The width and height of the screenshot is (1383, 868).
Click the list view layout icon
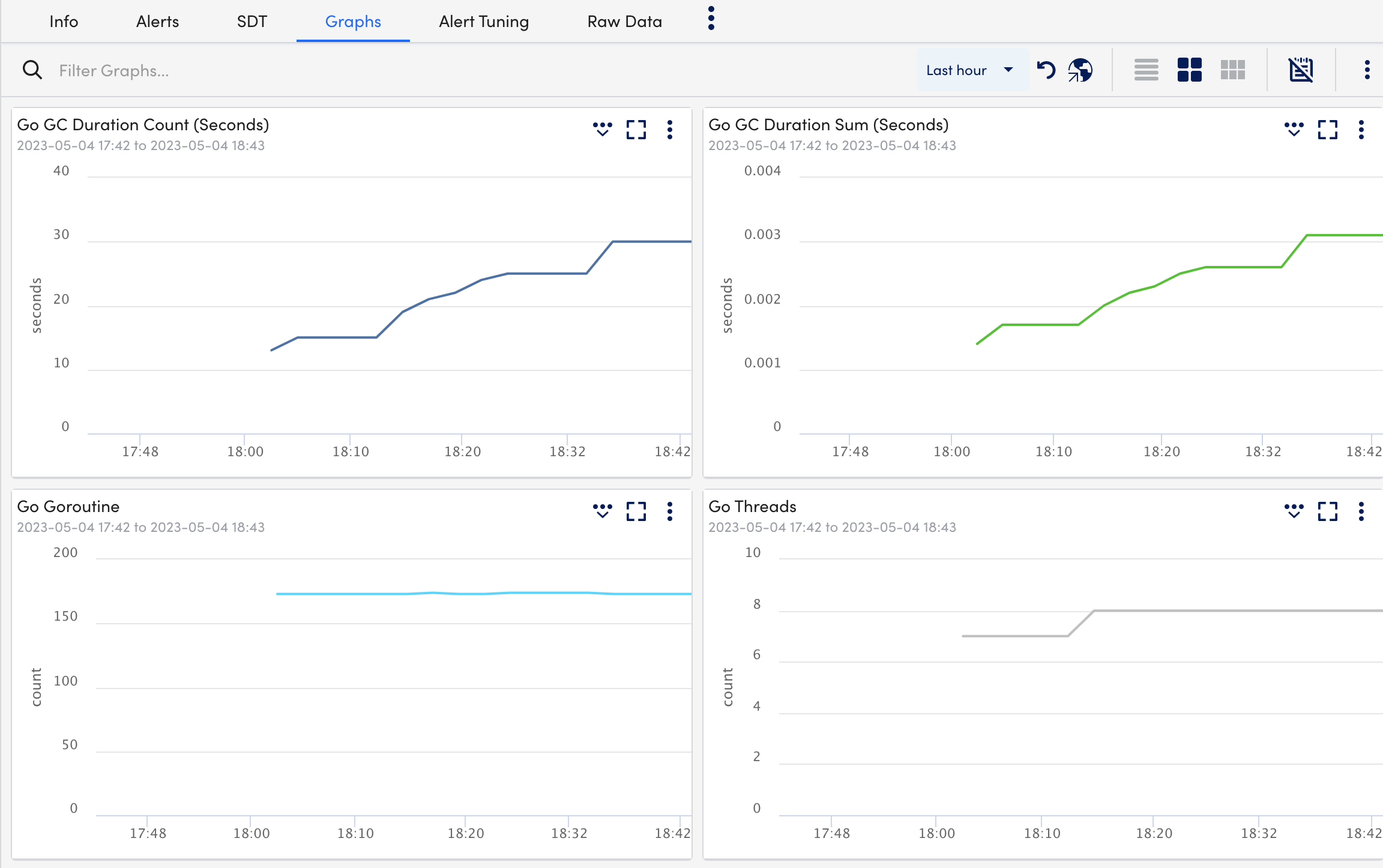click(x=1146, y=70)
